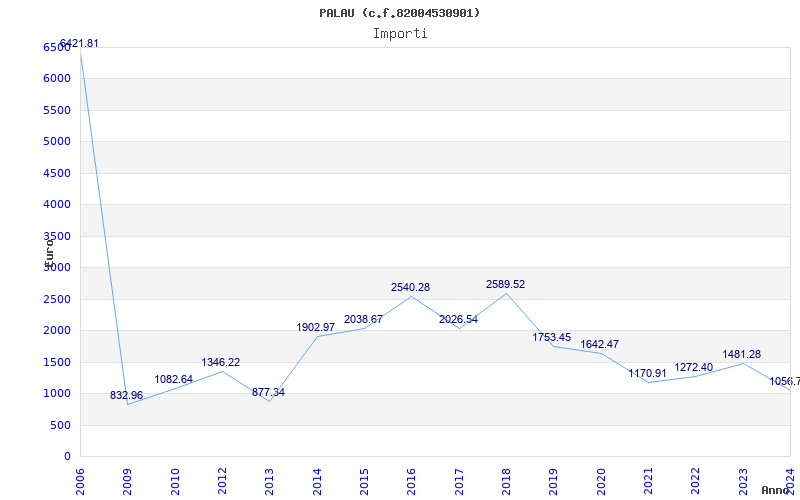Click the Importi subtitle
Viewport: 800px width, 500px height.
click(x=400, y=34)
